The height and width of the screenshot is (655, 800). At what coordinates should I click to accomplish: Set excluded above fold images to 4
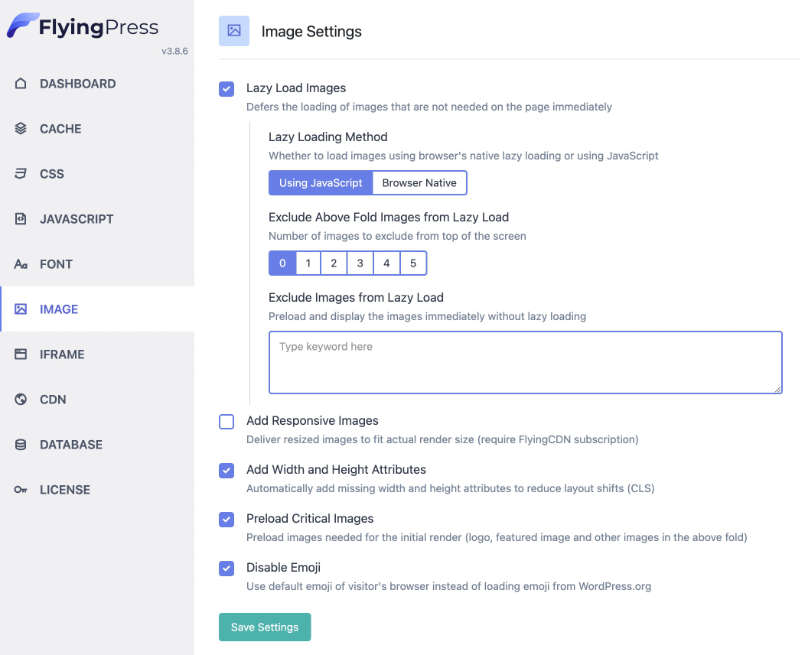click(x=387, y=263)
